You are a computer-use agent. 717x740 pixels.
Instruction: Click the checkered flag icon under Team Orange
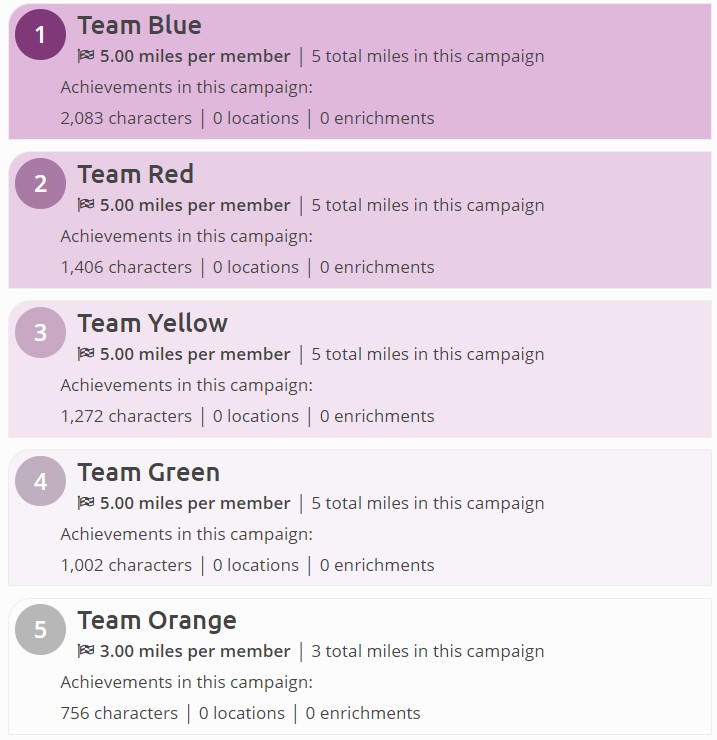(85, 651)
